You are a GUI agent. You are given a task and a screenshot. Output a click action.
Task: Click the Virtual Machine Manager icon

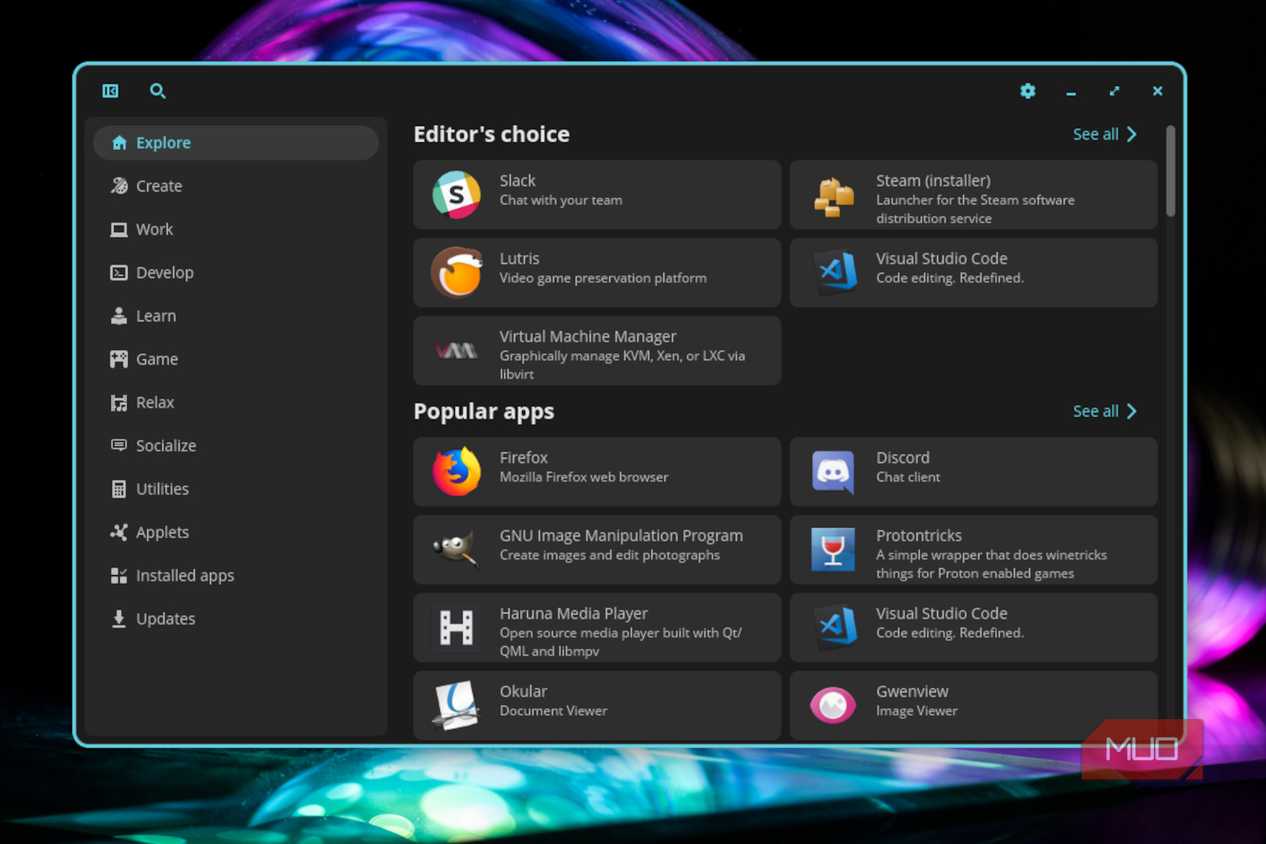(456, 350)
